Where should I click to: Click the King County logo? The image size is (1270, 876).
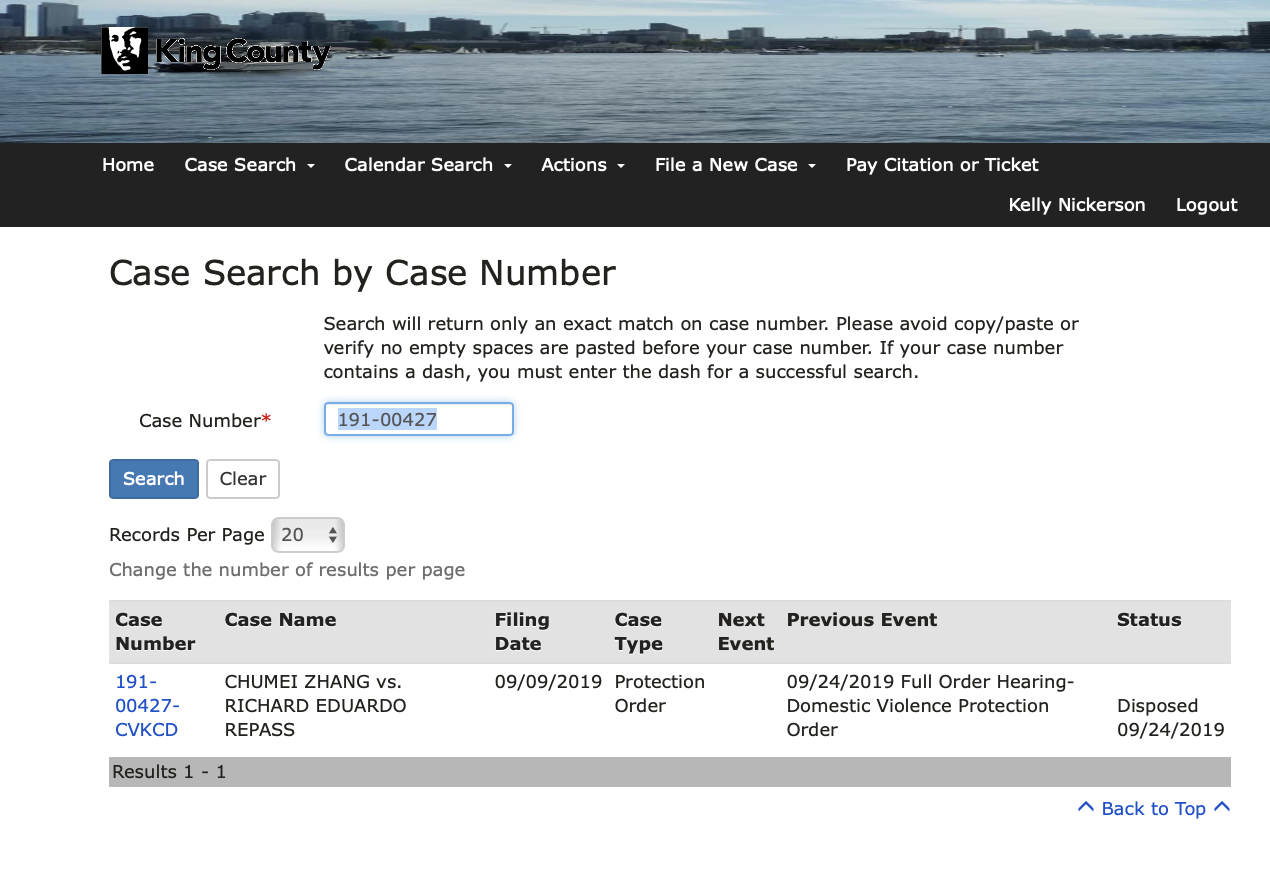(x=215, y=51)
